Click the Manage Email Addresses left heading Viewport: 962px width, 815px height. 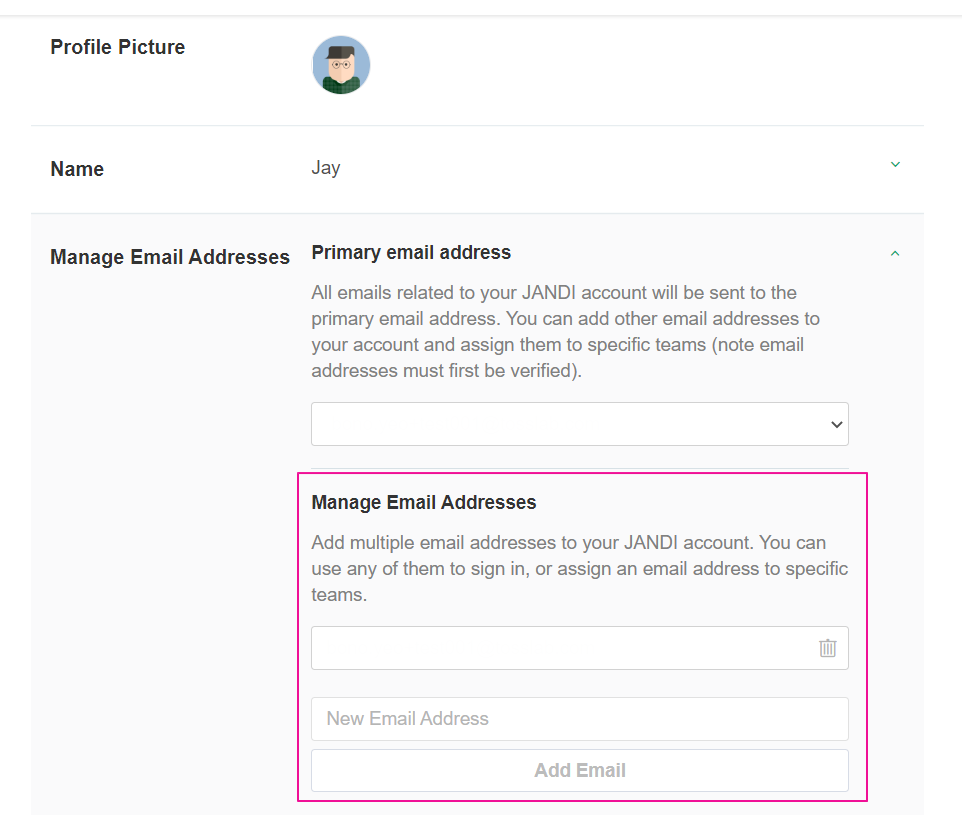pyautogui.click(x=170, y=257)
